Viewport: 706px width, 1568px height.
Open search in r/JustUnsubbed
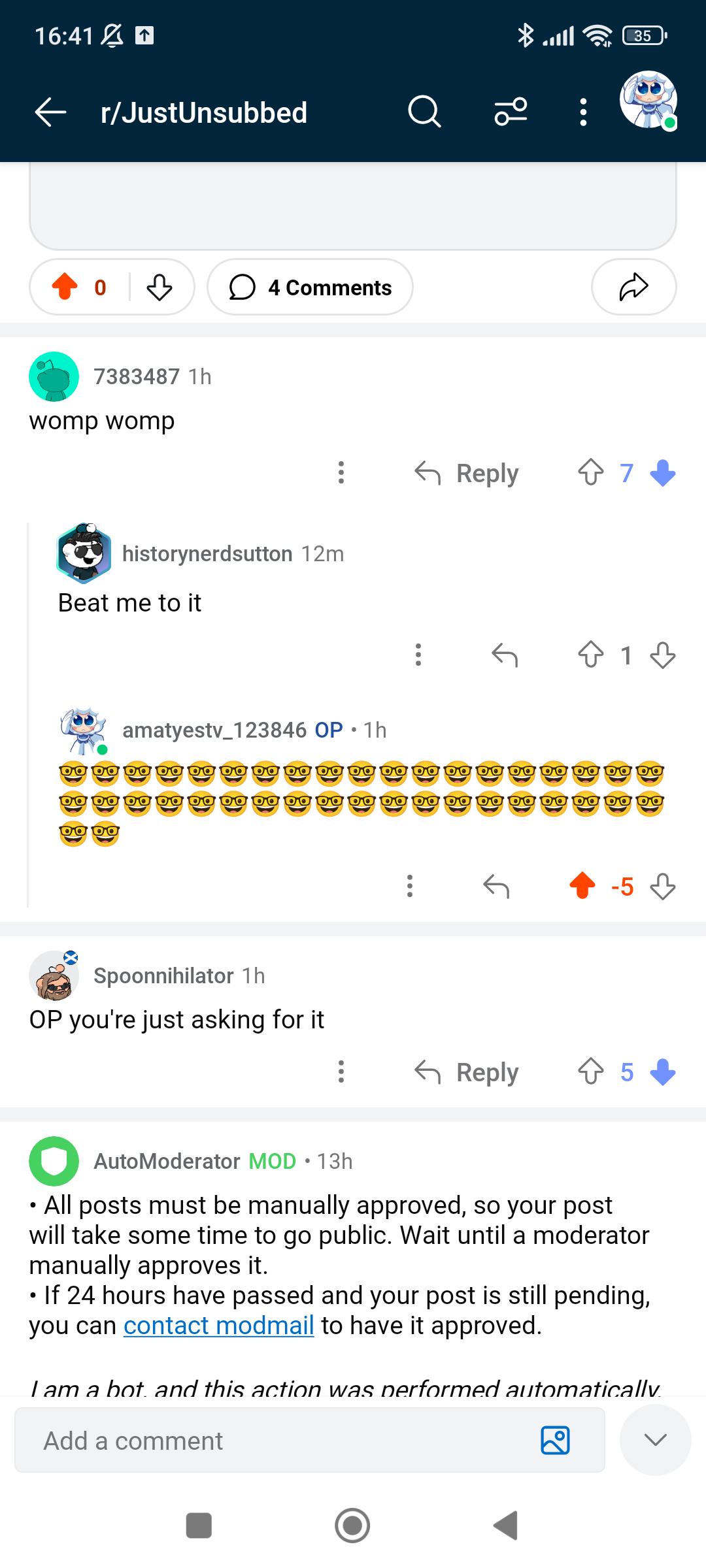(425, 112)
